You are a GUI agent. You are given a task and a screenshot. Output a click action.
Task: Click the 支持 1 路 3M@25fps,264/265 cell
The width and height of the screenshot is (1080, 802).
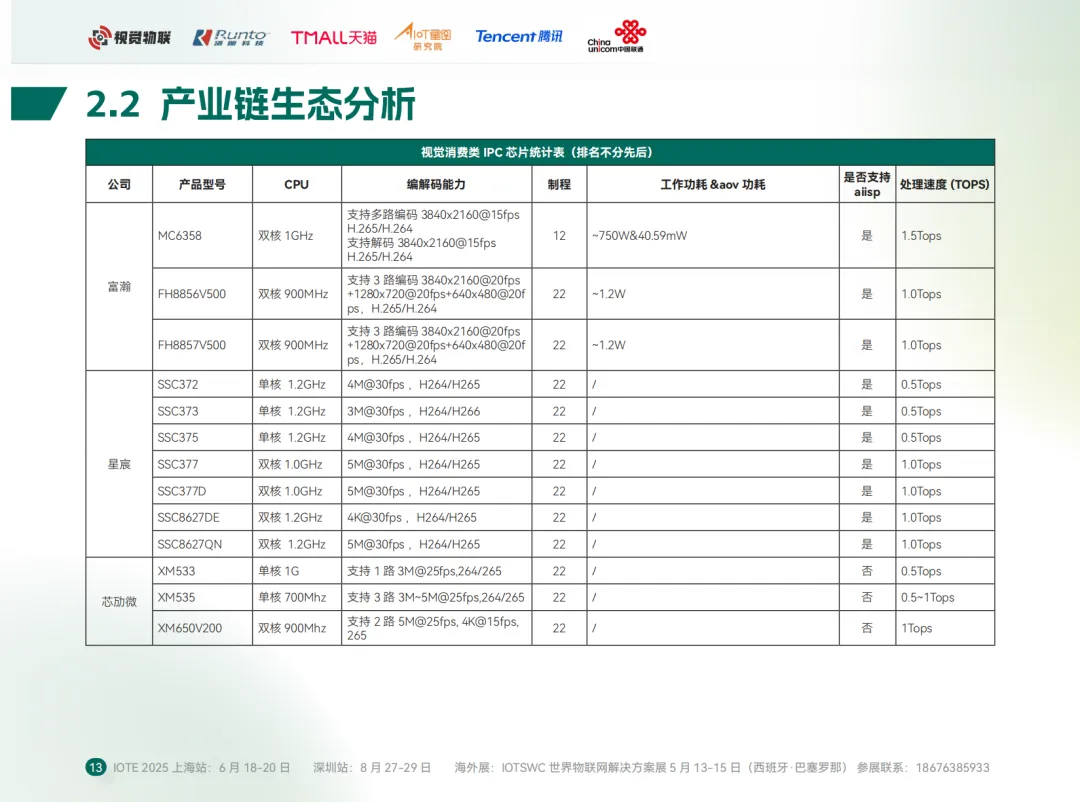point(437,571)
